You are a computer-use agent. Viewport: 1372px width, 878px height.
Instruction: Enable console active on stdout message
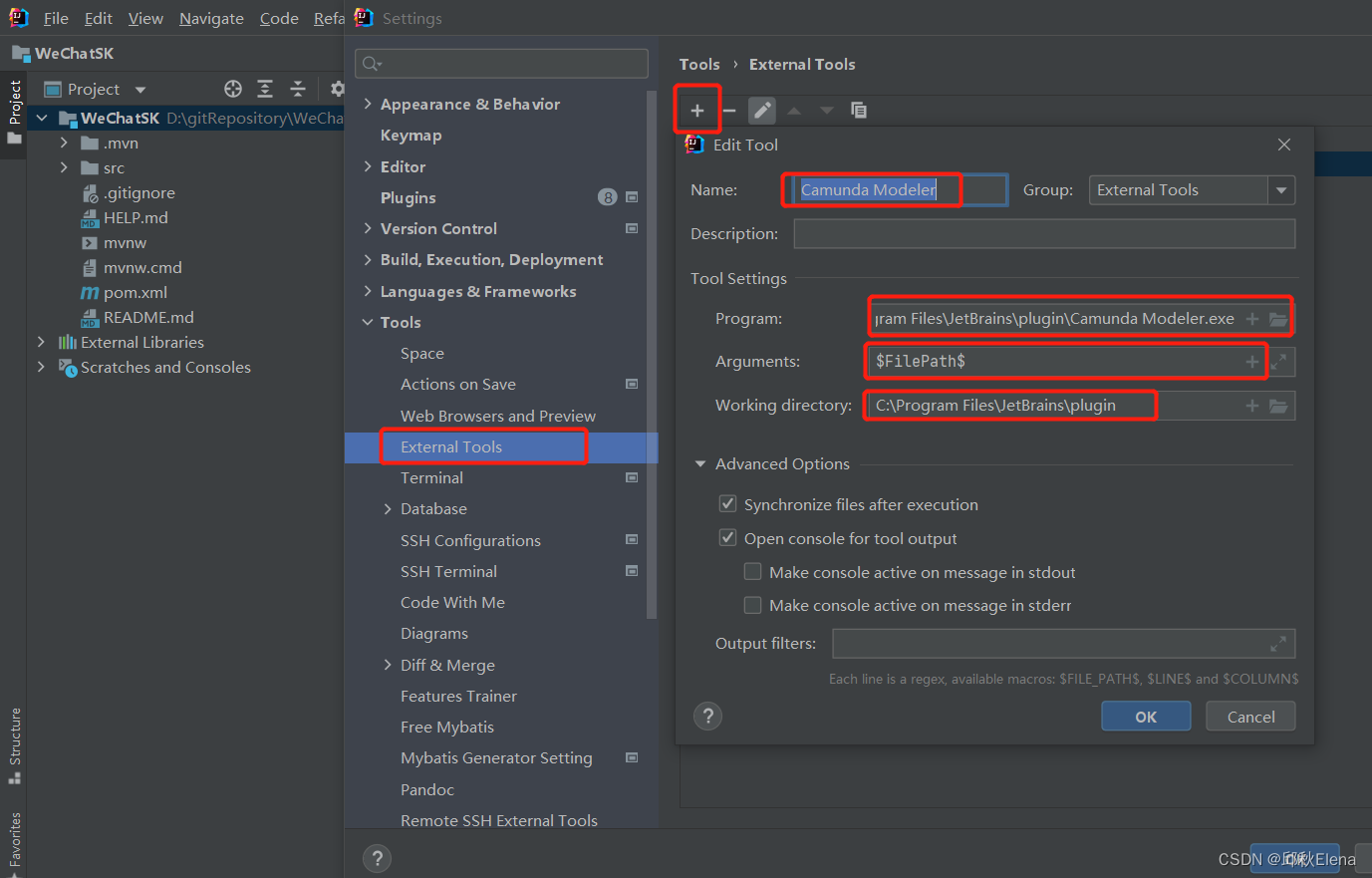[753, 572]
